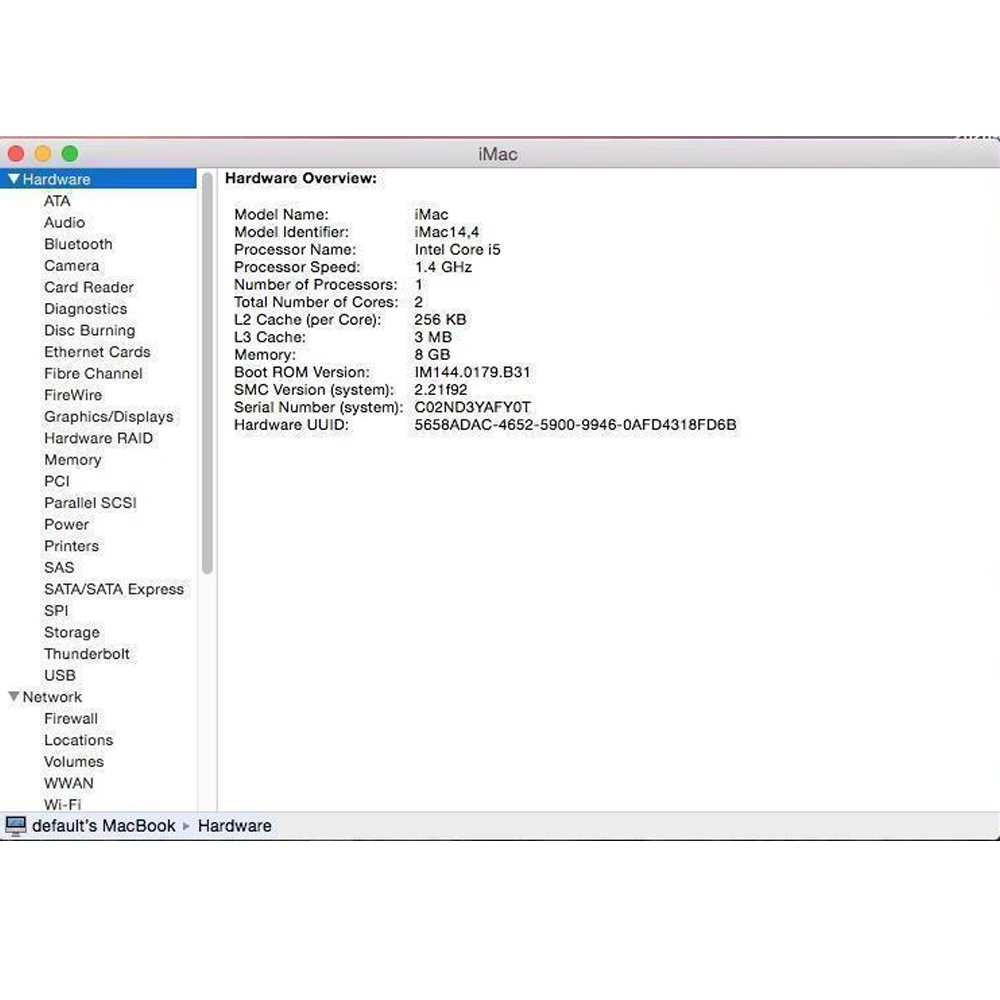1000x1000 pixels.
Task: Open the Memory sidebar entry
Action: [x=73, y=460]
